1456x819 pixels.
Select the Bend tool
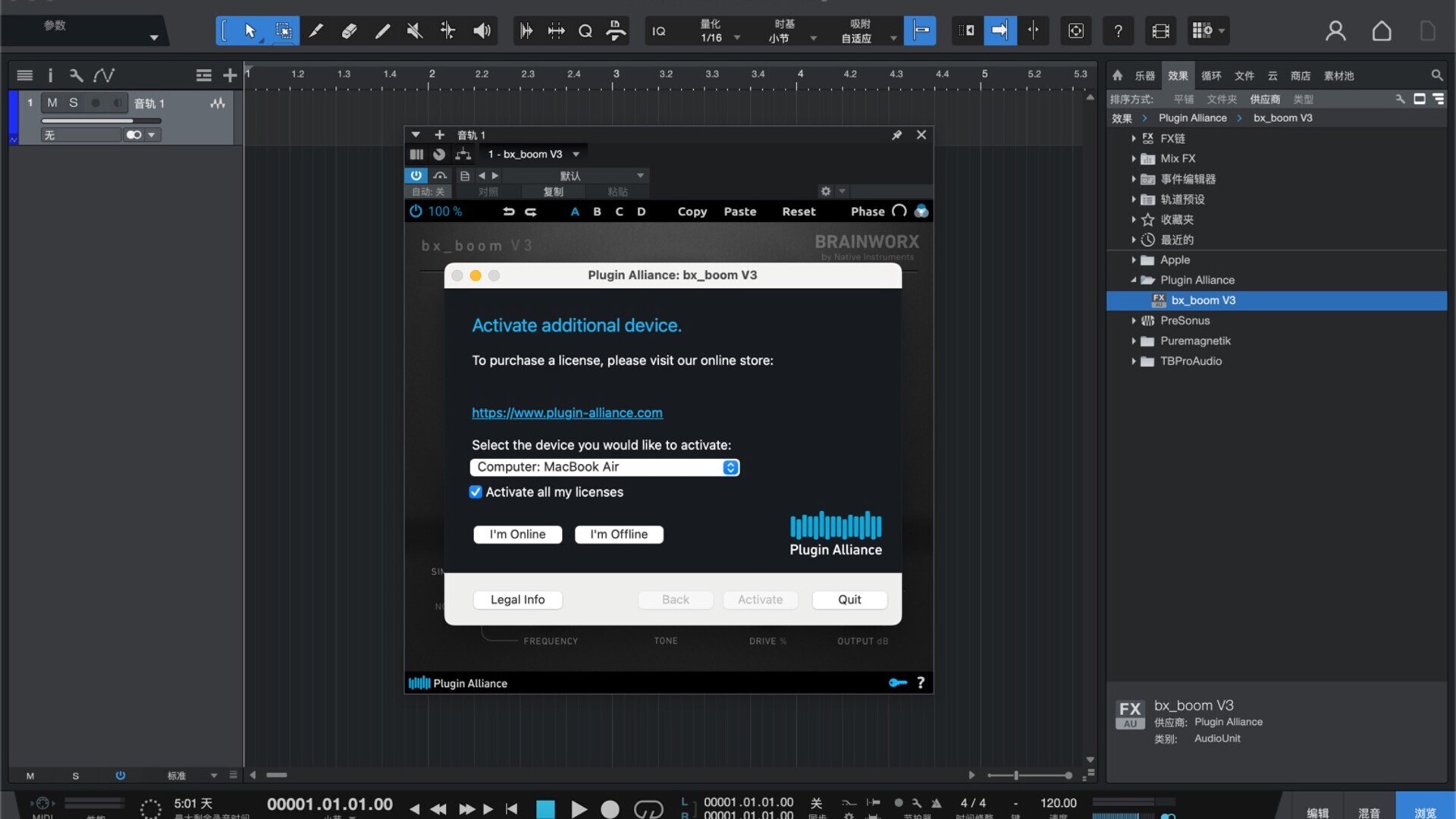point(448,31)
